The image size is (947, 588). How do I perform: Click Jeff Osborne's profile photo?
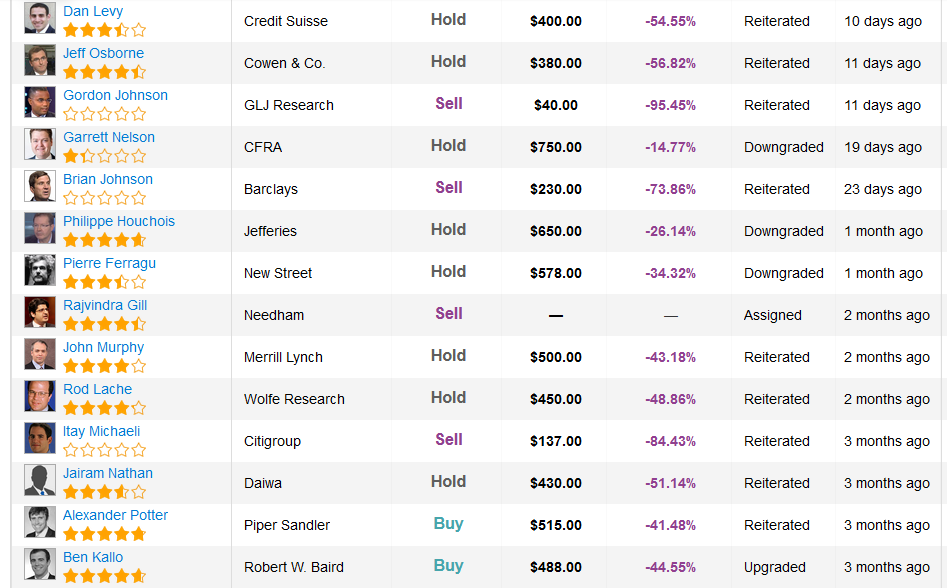point(40,60)
